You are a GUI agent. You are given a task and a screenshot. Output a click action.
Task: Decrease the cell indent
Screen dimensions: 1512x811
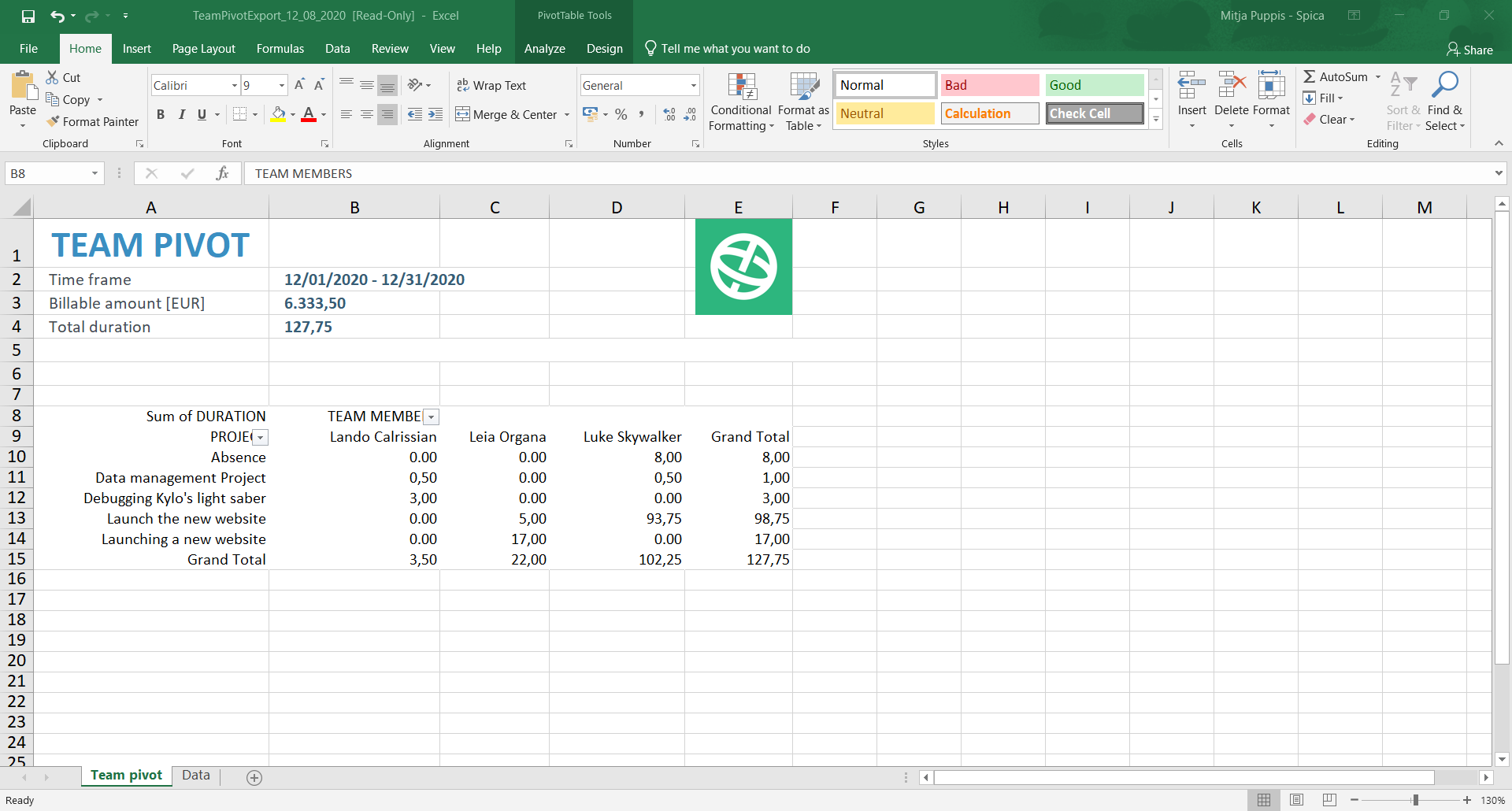[x=415, y=114]
